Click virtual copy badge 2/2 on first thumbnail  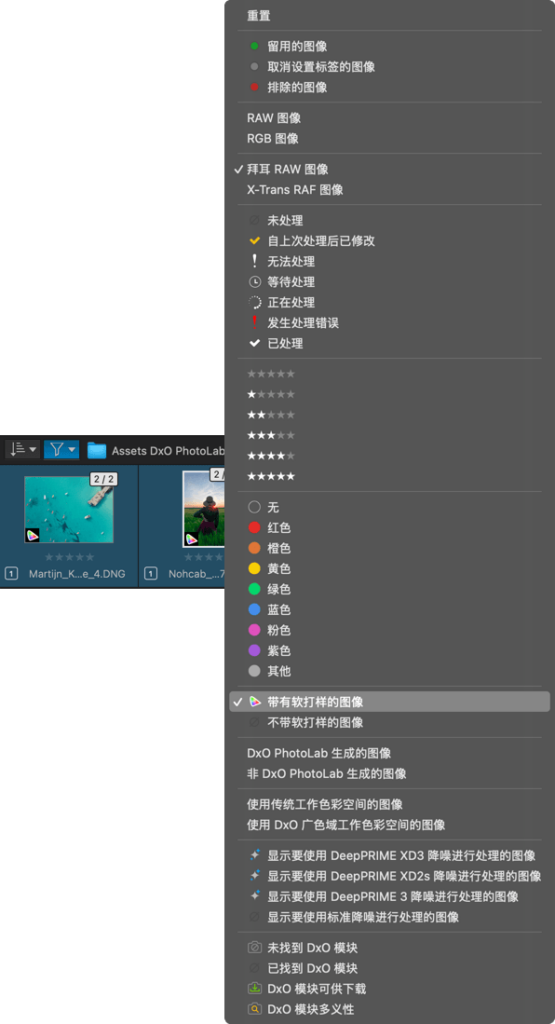(x=103, y=479)
